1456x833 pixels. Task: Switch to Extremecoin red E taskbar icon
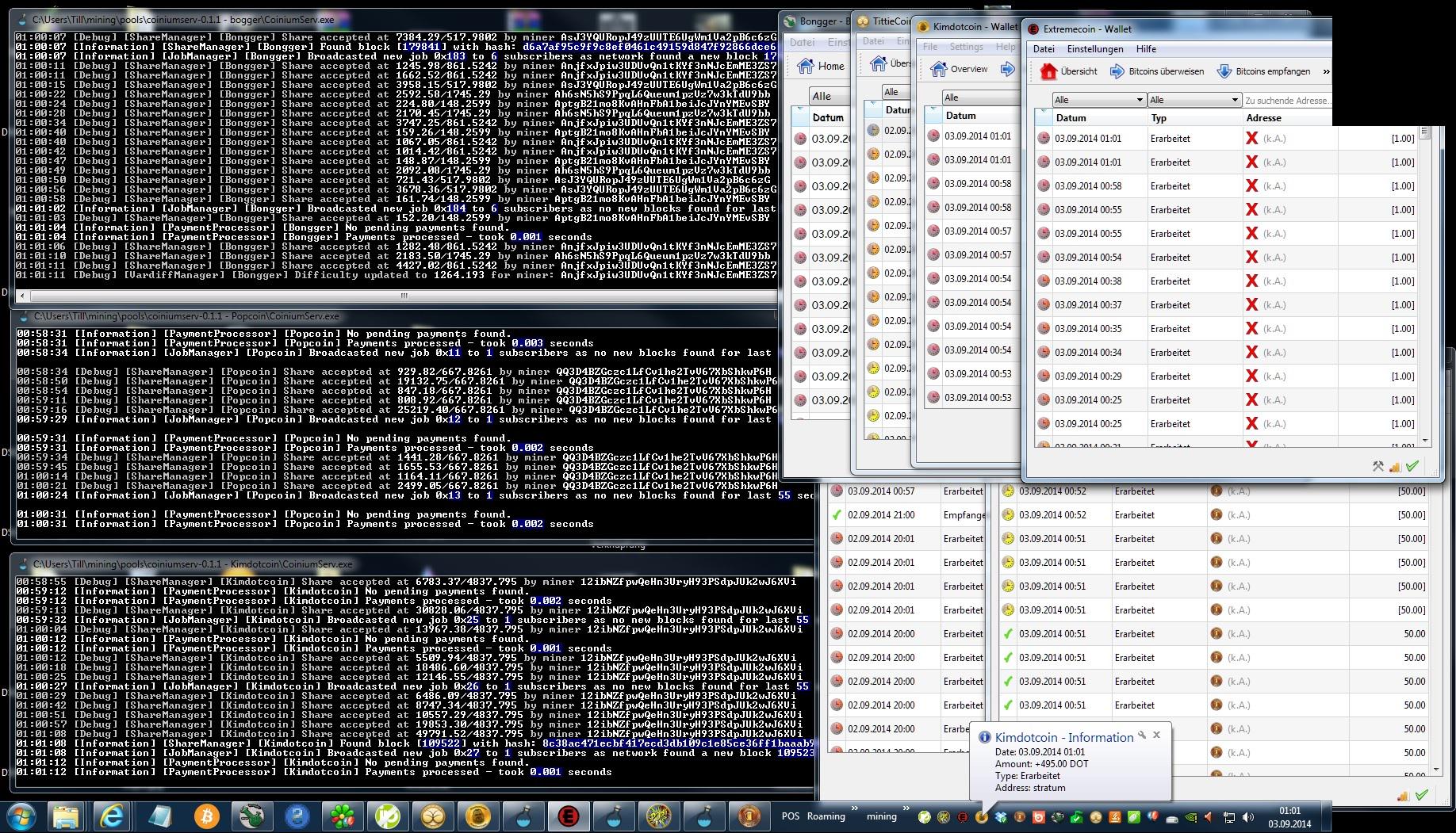point(568,816)
